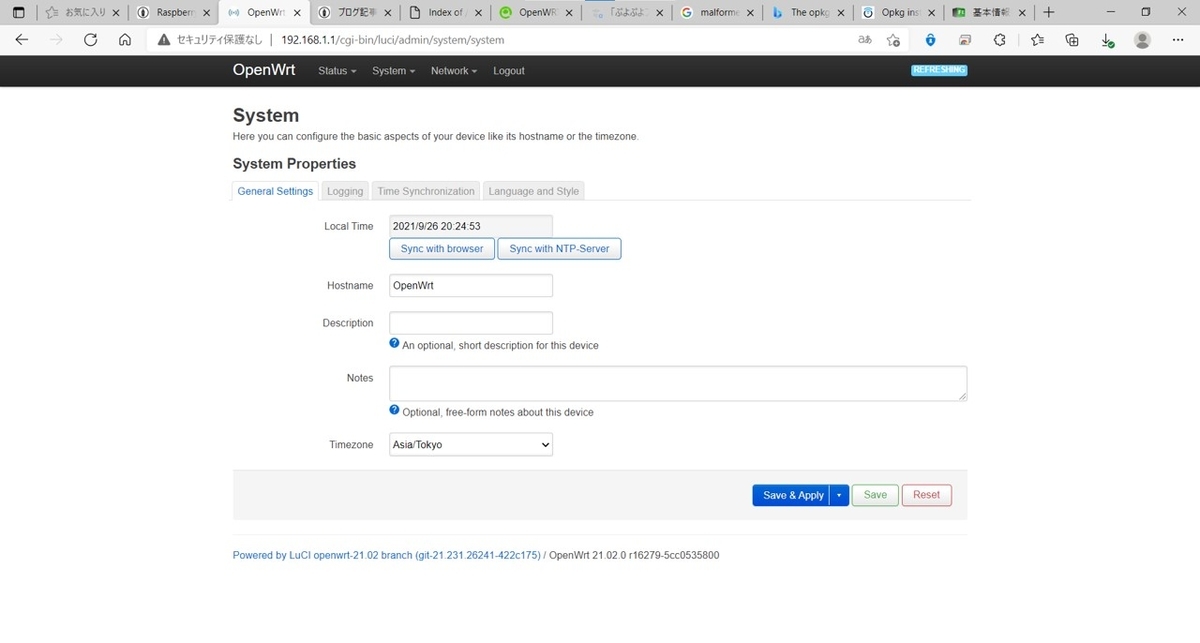Open the General Settings tab
Image resolution: width=1200 pixels, height=643 pixels.
point(275,191)
